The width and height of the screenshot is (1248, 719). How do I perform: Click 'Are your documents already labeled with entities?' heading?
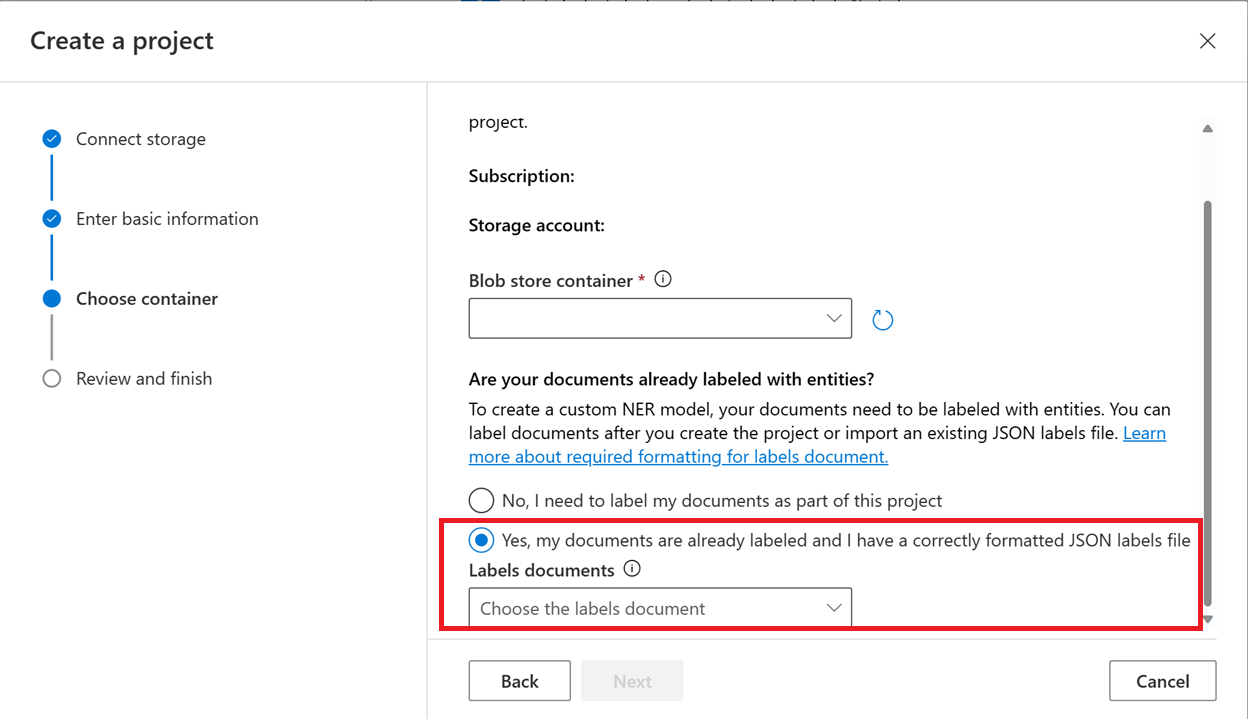672,379
